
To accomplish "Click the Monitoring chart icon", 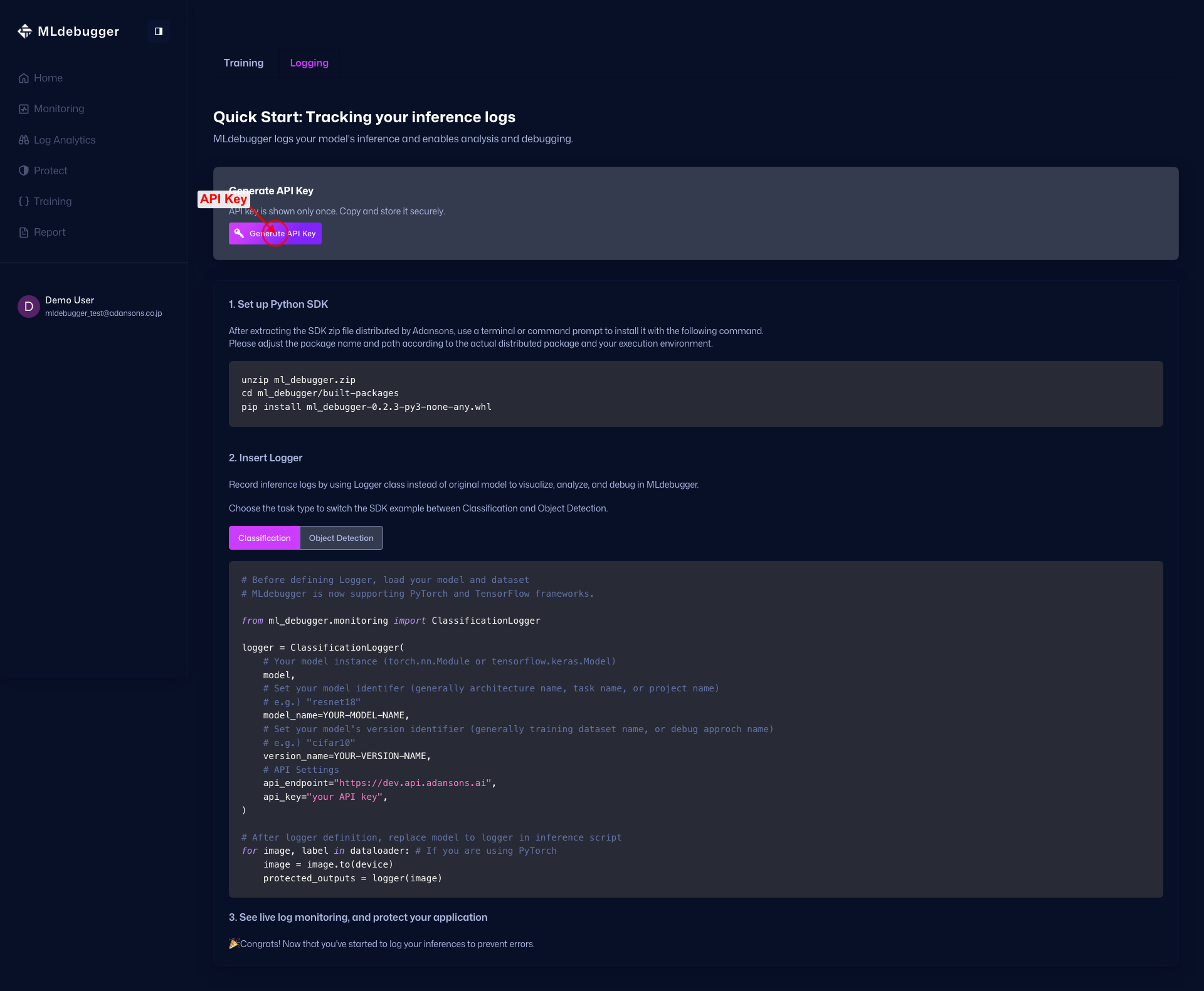I will [x=24, y=109].
